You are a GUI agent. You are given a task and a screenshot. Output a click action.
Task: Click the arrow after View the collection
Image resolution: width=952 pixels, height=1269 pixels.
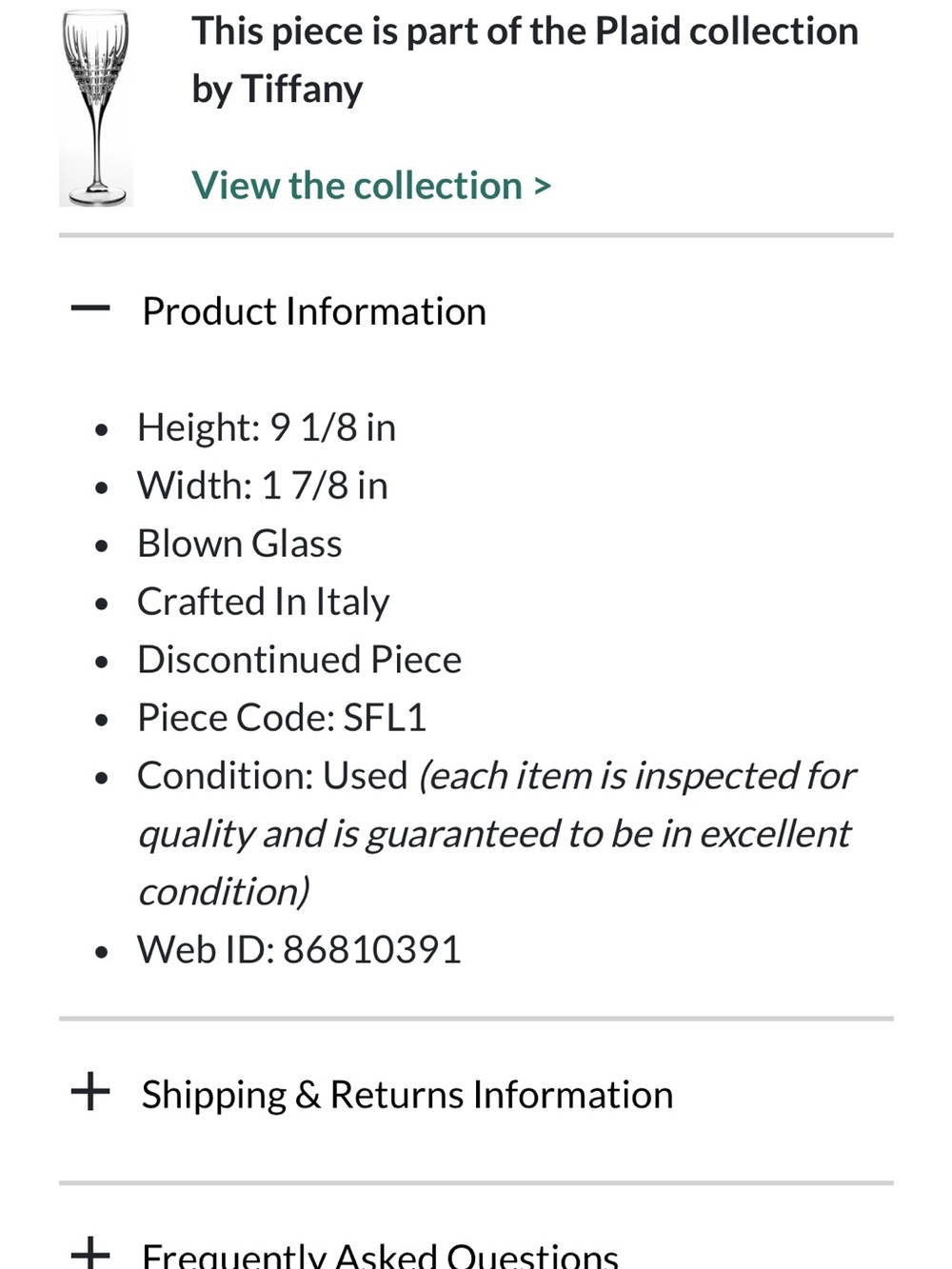(542, 187)
